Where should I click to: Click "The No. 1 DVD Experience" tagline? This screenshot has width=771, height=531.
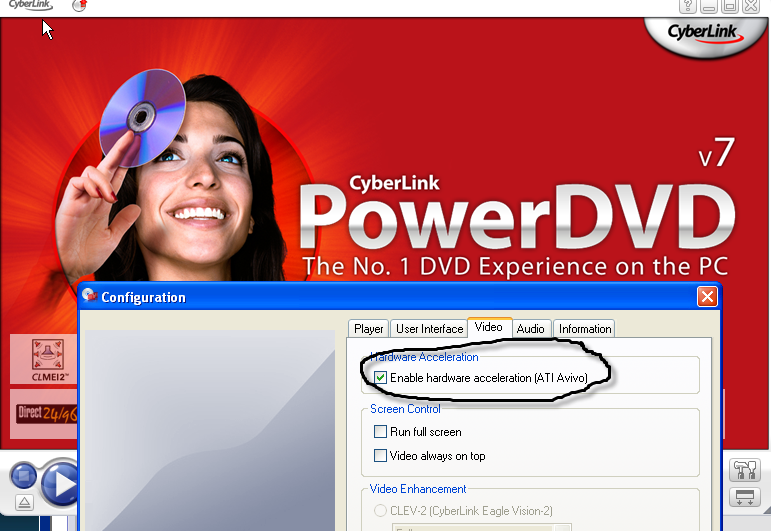(x=515, y=266)
